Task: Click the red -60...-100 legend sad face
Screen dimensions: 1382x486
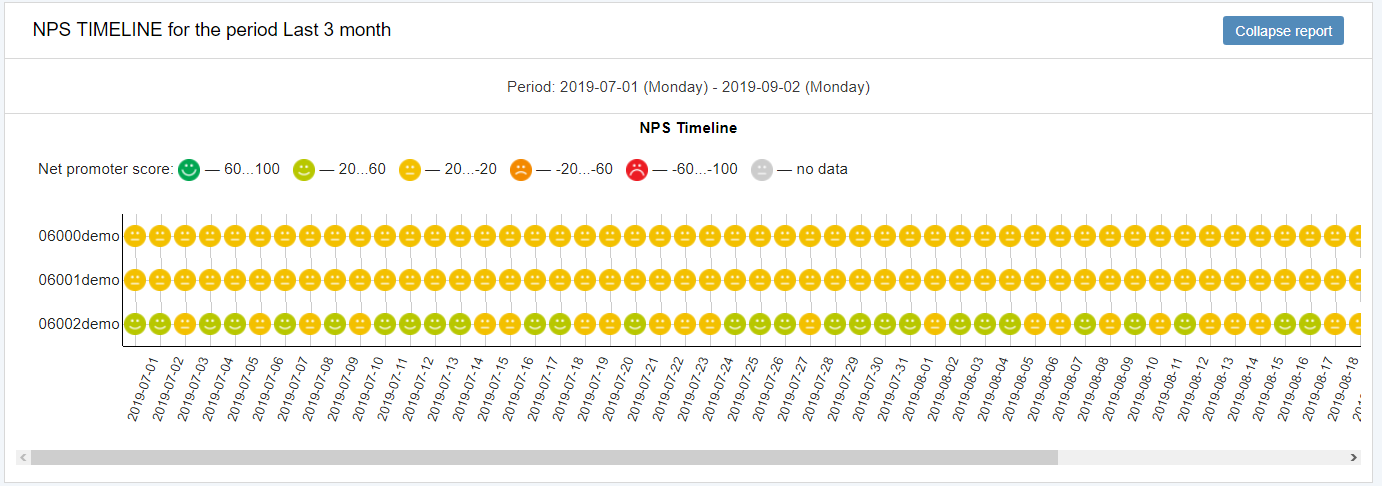Action: coord(637,170)
